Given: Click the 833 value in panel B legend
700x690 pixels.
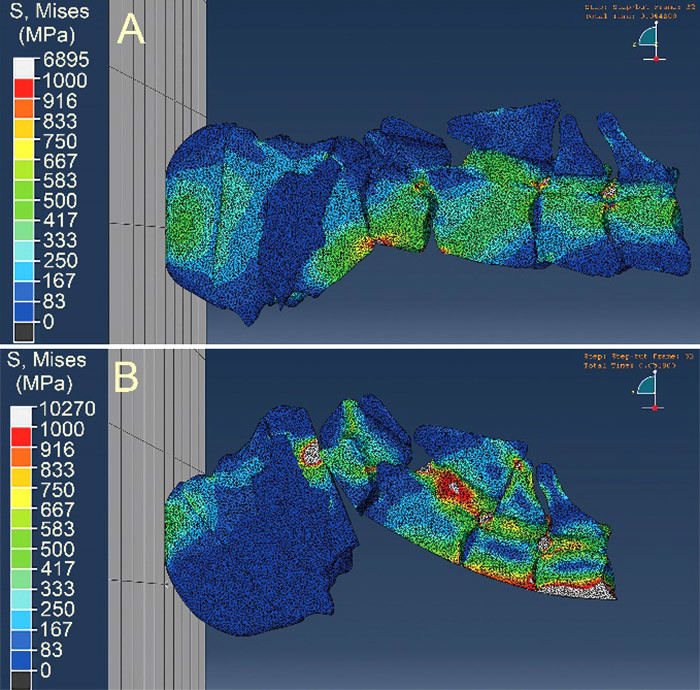Looking at the screenshot, I should click(57, 470).
